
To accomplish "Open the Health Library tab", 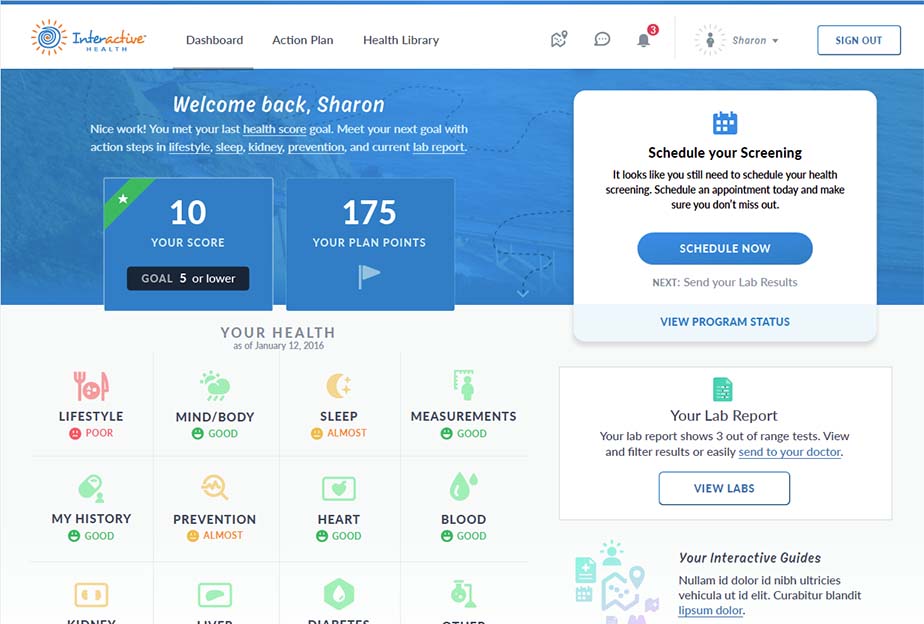I will click(x=401, y=41).
